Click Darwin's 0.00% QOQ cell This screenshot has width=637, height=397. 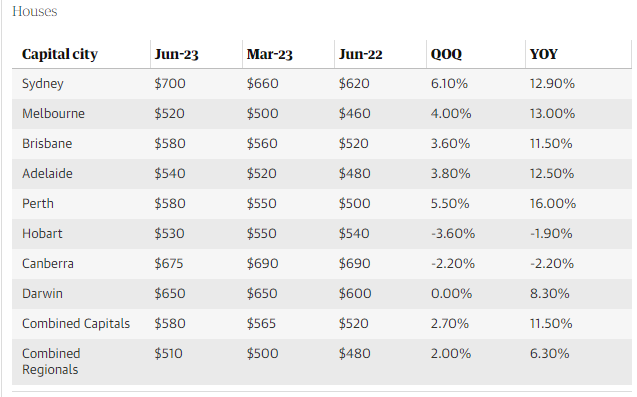(451, 294)
